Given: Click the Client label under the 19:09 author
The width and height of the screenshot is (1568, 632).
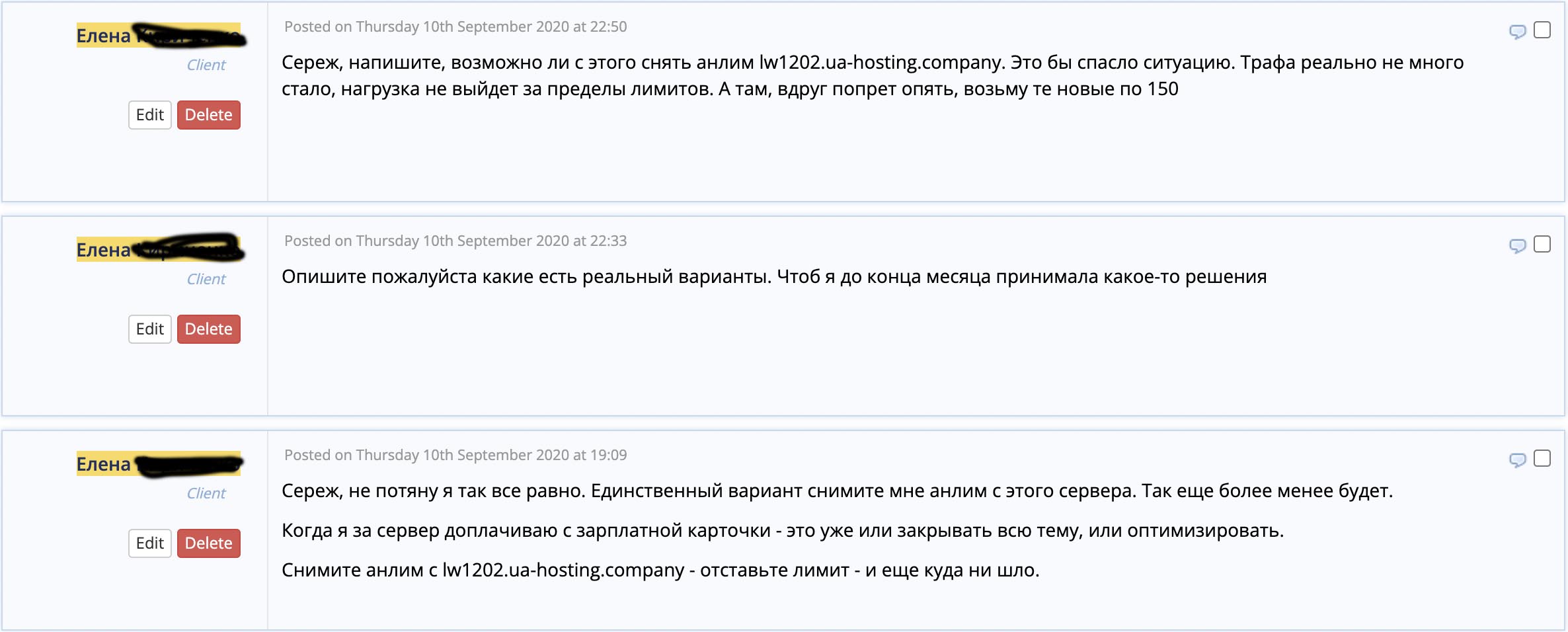Looking at the screenshot, I should click(x=206, y=493).
